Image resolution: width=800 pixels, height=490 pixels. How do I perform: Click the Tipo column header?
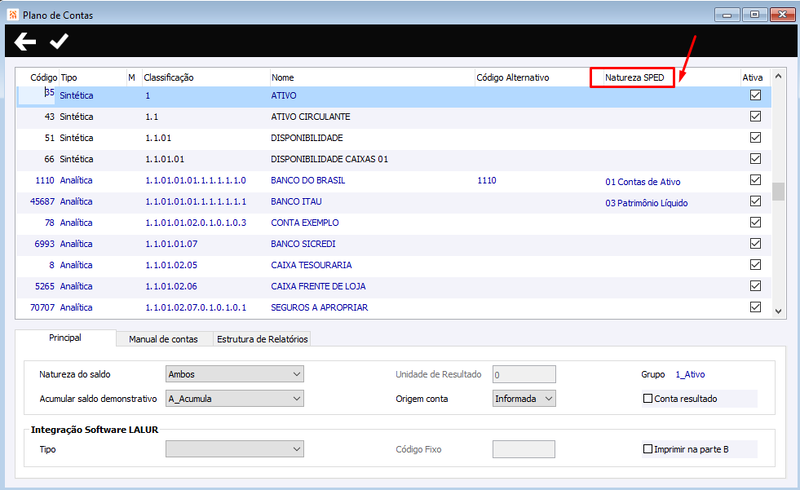69,78
